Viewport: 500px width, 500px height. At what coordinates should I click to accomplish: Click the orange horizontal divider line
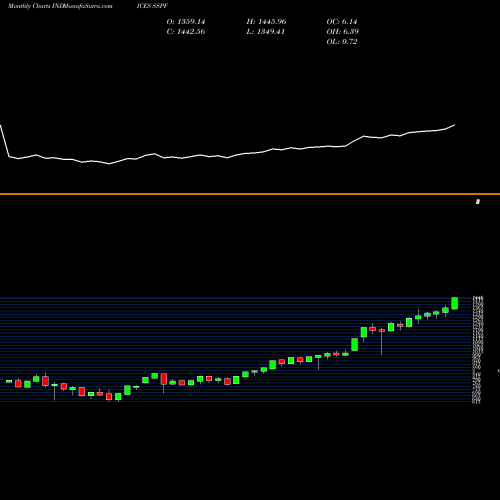(x=250, y=194)
